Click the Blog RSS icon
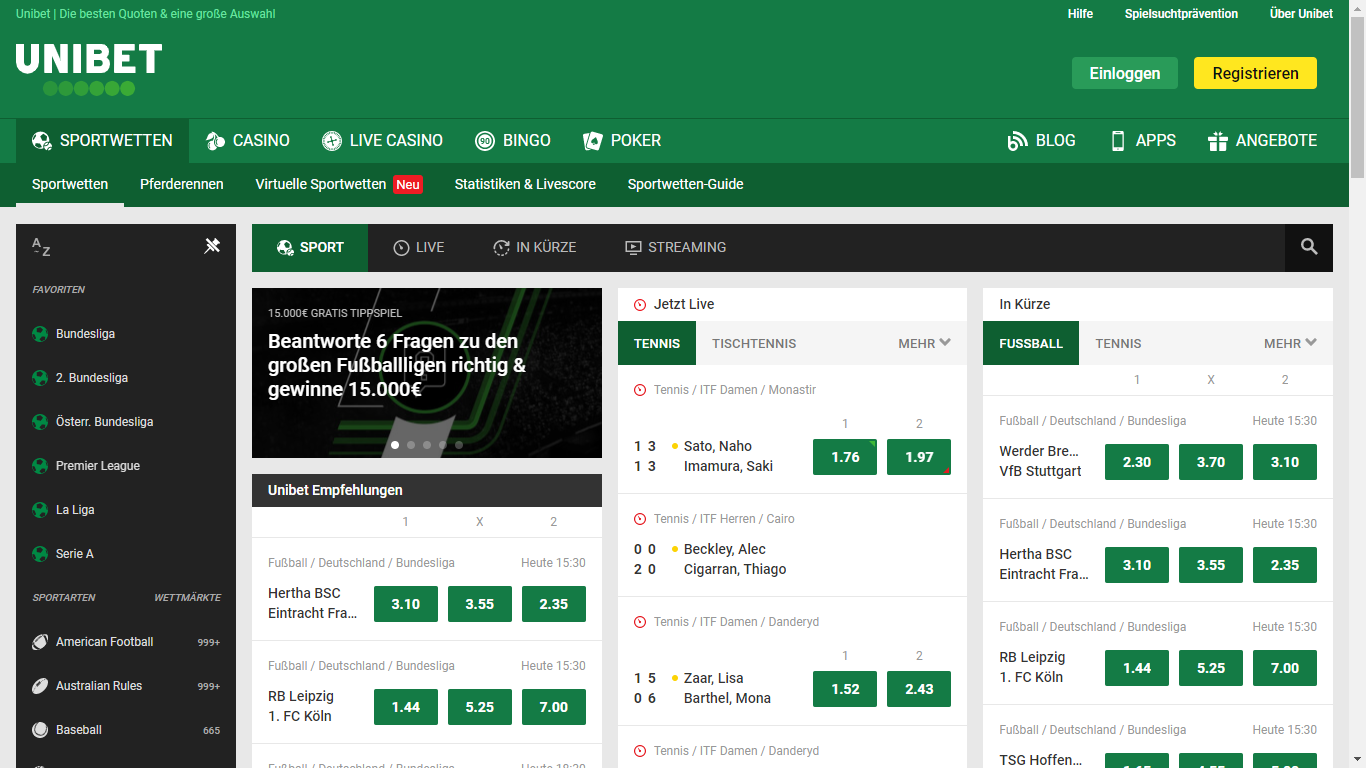Image resolution: width=1366 pixels, height=768 pixels. tap(1017, 141)
